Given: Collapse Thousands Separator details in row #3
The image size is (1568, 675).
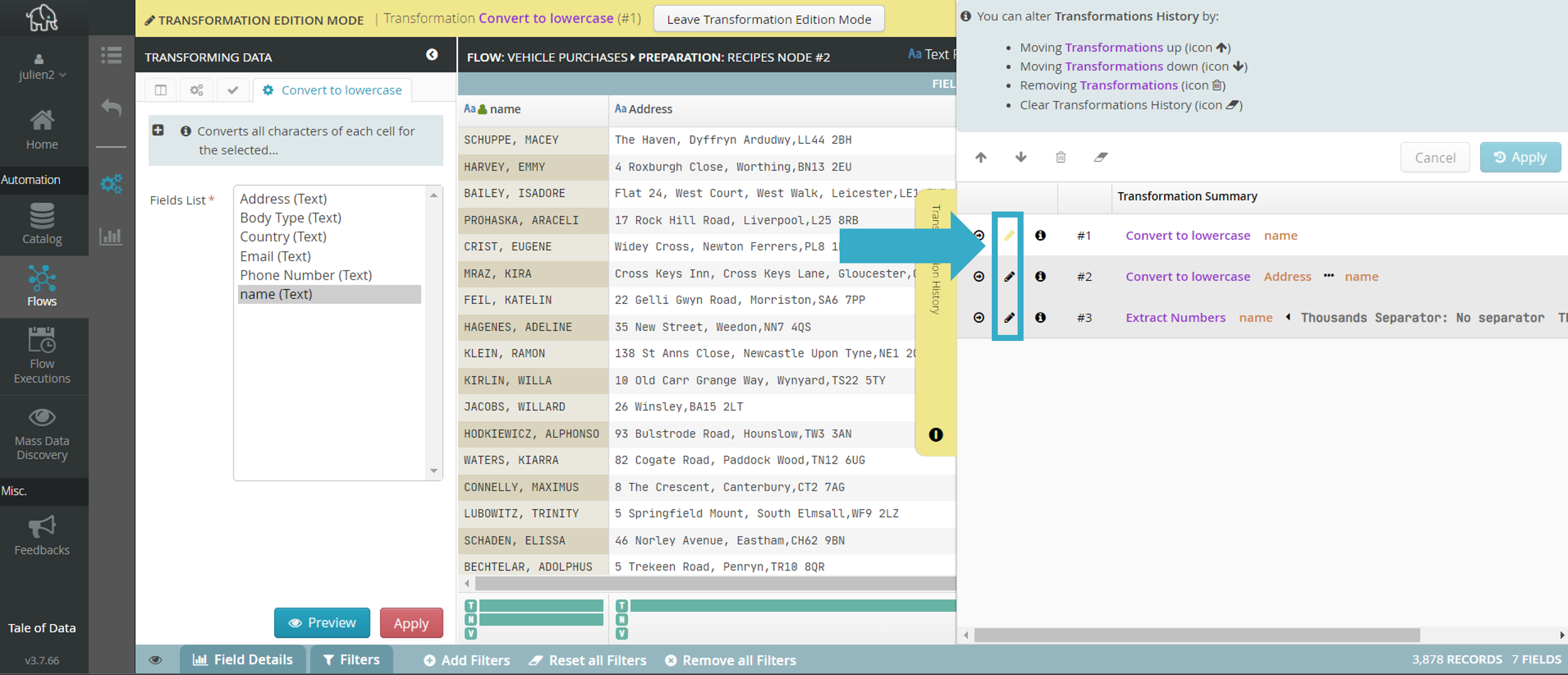Looking at the screenshot, I should coord(1288,317).
